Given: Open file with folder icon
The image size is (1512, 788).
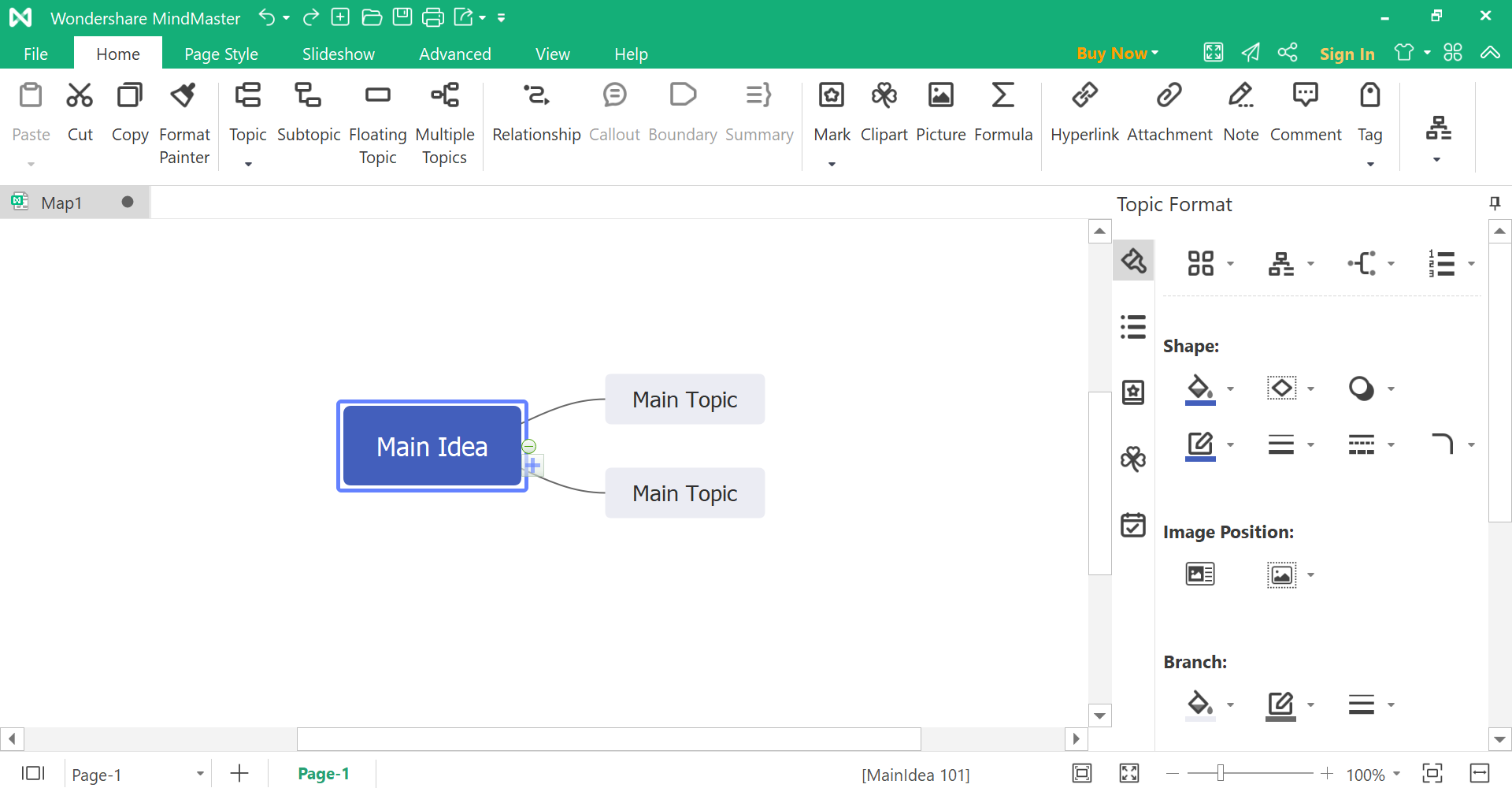Looking at the screenshot, I should tap(372, 17).
